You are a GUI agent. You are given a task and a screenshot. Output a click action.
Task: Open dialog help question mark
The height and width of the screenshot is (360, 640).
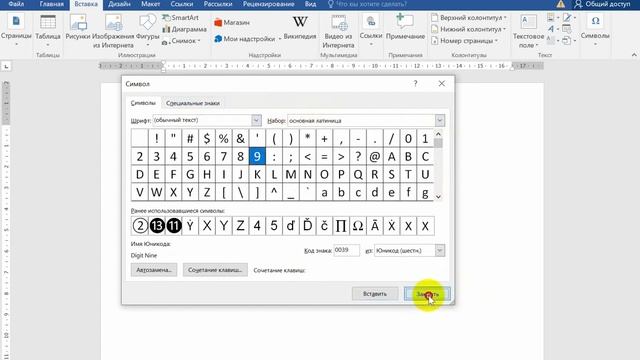(416, 84)
